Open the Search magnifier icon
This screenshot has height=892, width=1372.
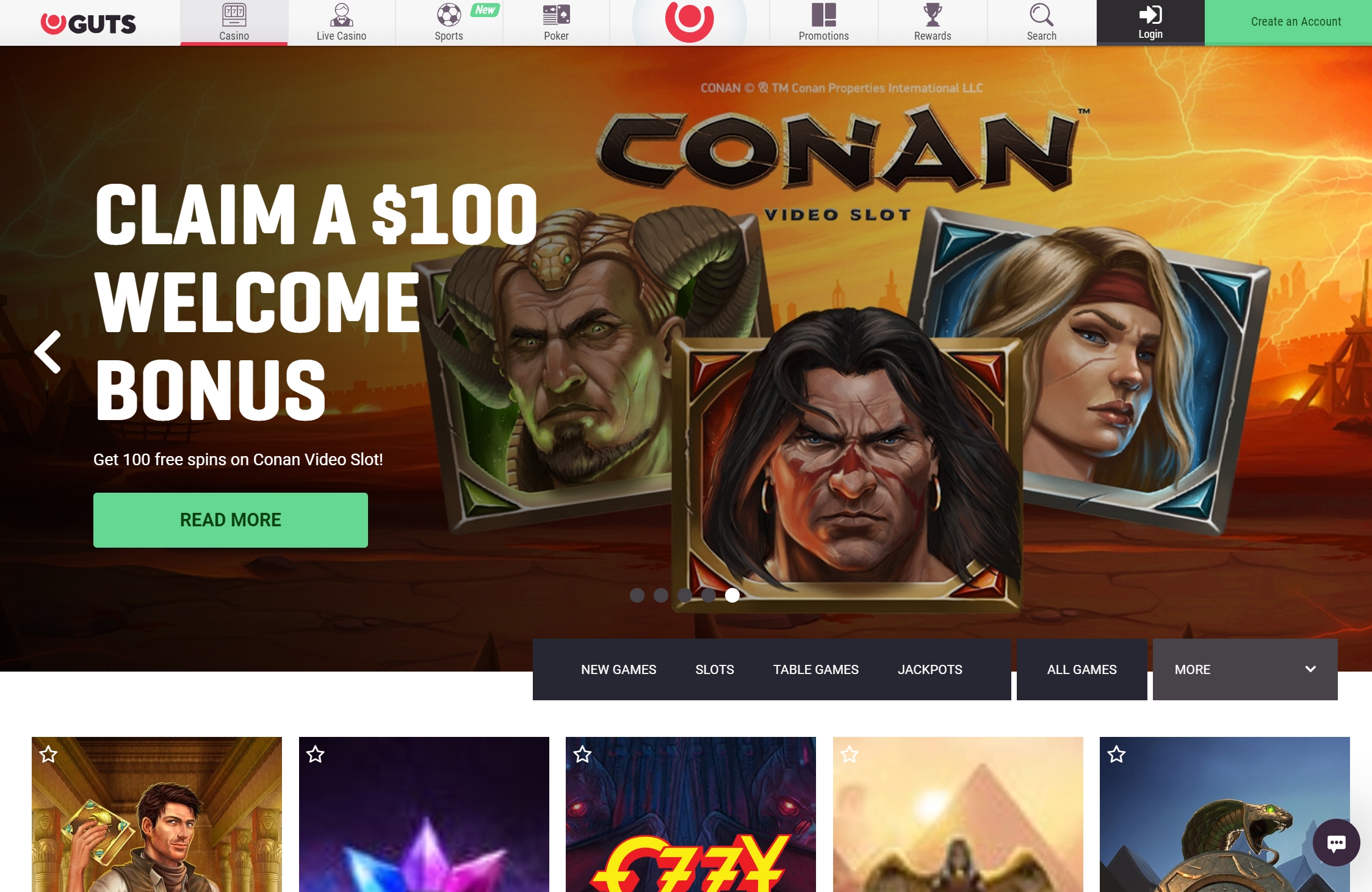[1041, 15]
